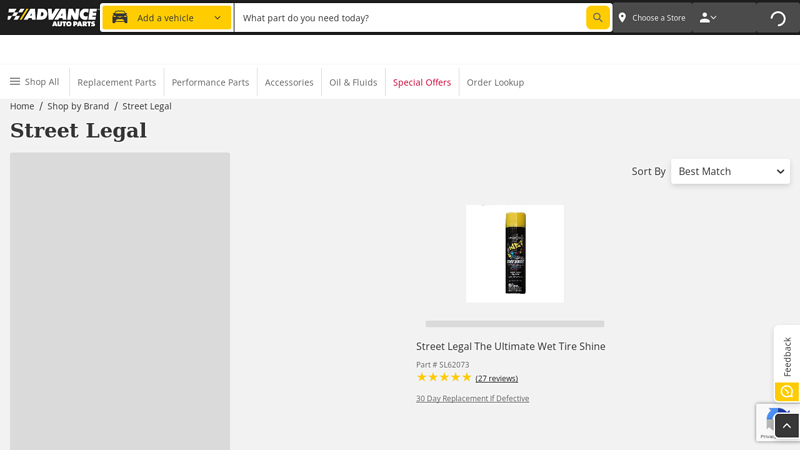Click the scroll-to-top arrow button
Screen dimensions: 800x450
[787, 426]
